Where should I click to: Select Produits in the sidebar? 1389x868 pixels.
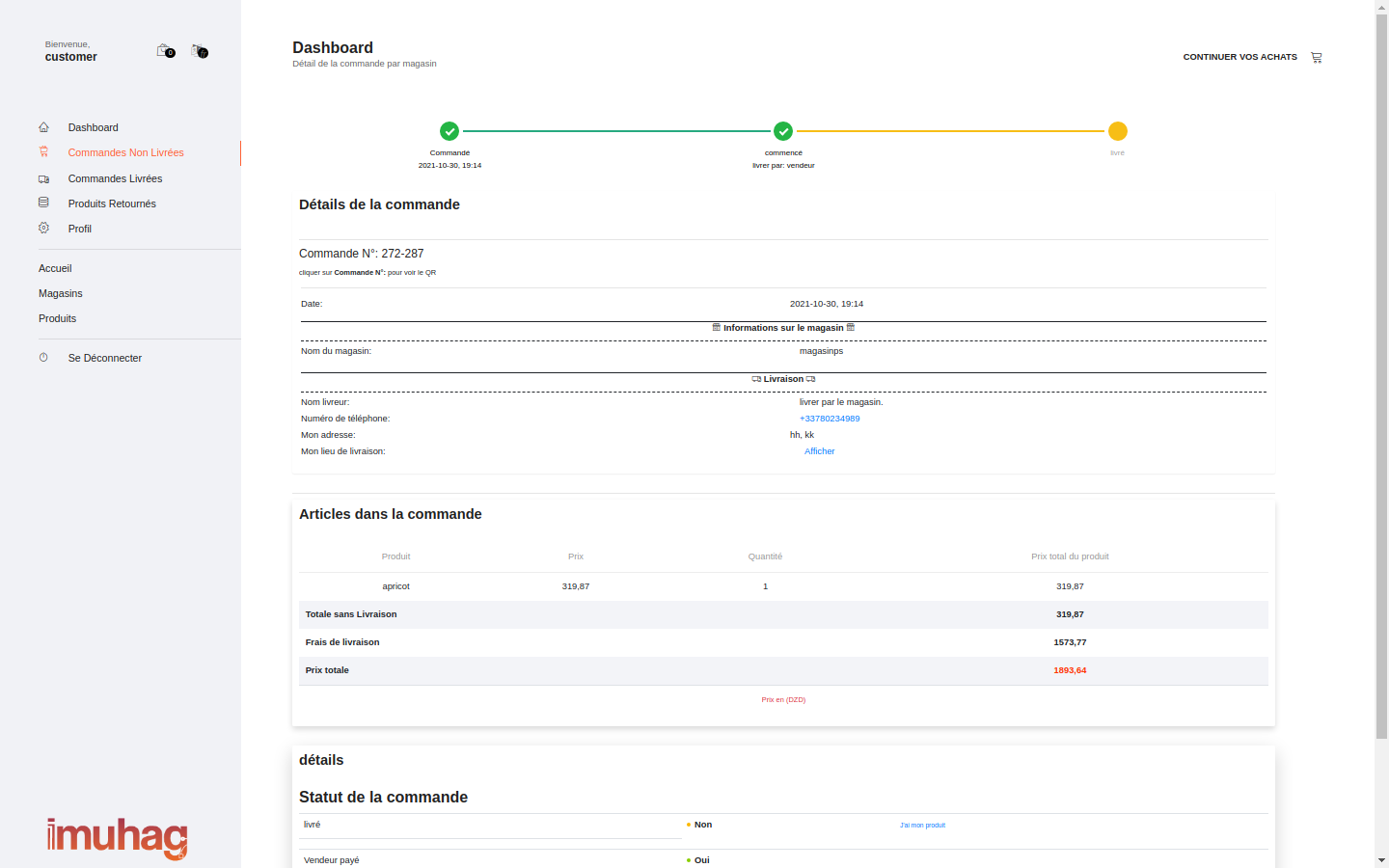point(57,318)
